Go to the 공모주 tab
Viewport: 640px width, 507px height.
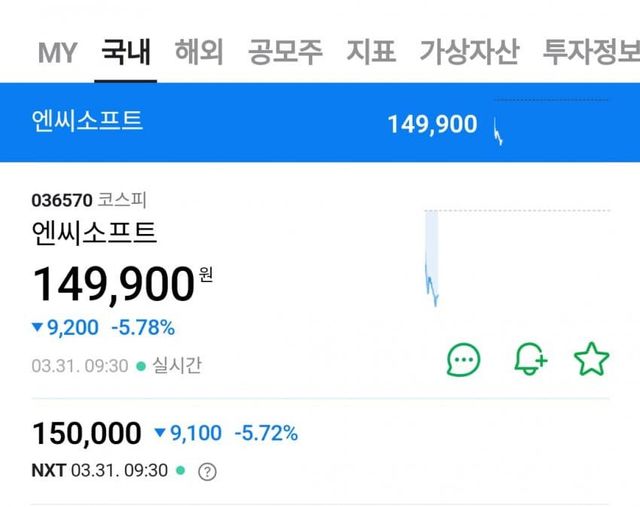(x=285, y=52)
